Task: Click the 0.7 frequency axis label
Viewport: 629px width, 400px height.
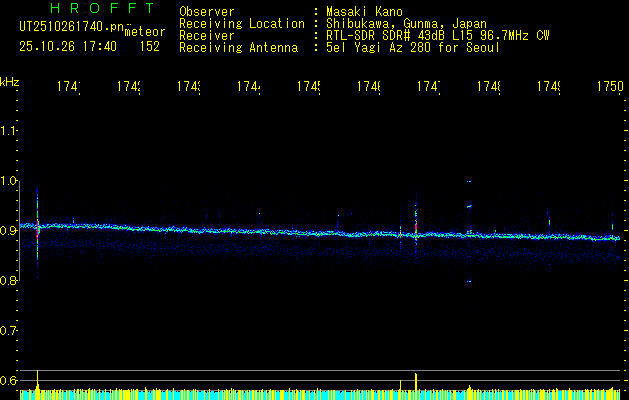Action: (x=8, y=331)
